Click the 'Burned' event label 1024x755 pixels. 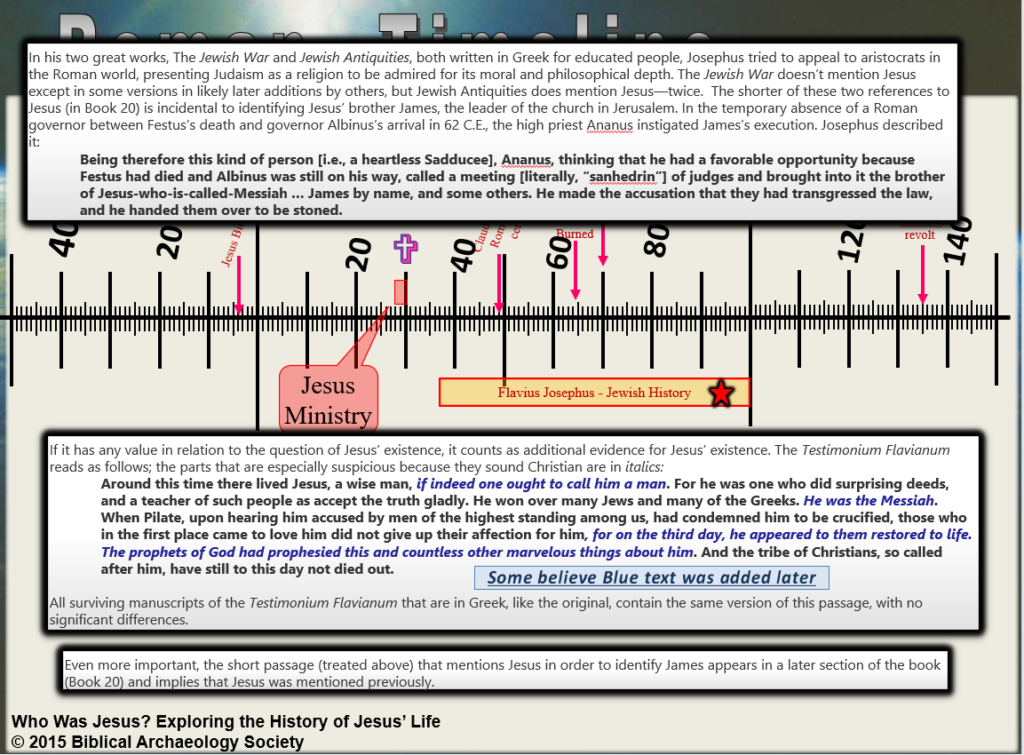(x=575, y=234)
